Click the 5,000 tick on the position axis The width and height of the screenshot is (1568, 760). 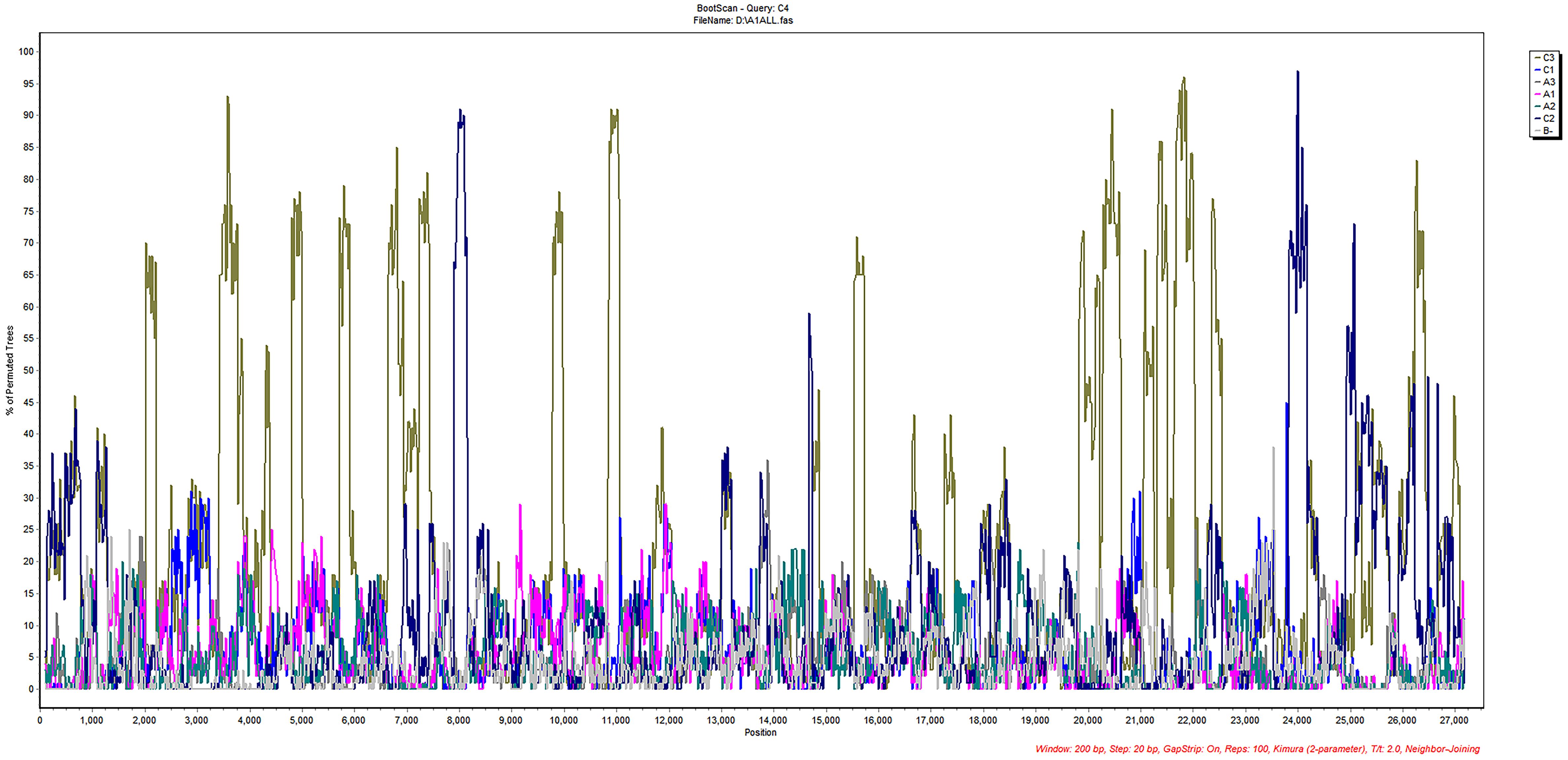pyautogui.click(x=301, y=720)
